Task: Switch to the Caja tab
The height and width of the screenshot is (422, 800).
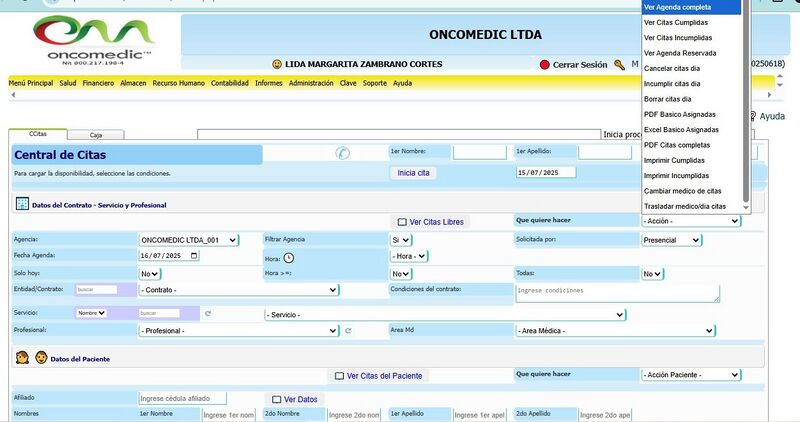Action: (x=95, y=134)
